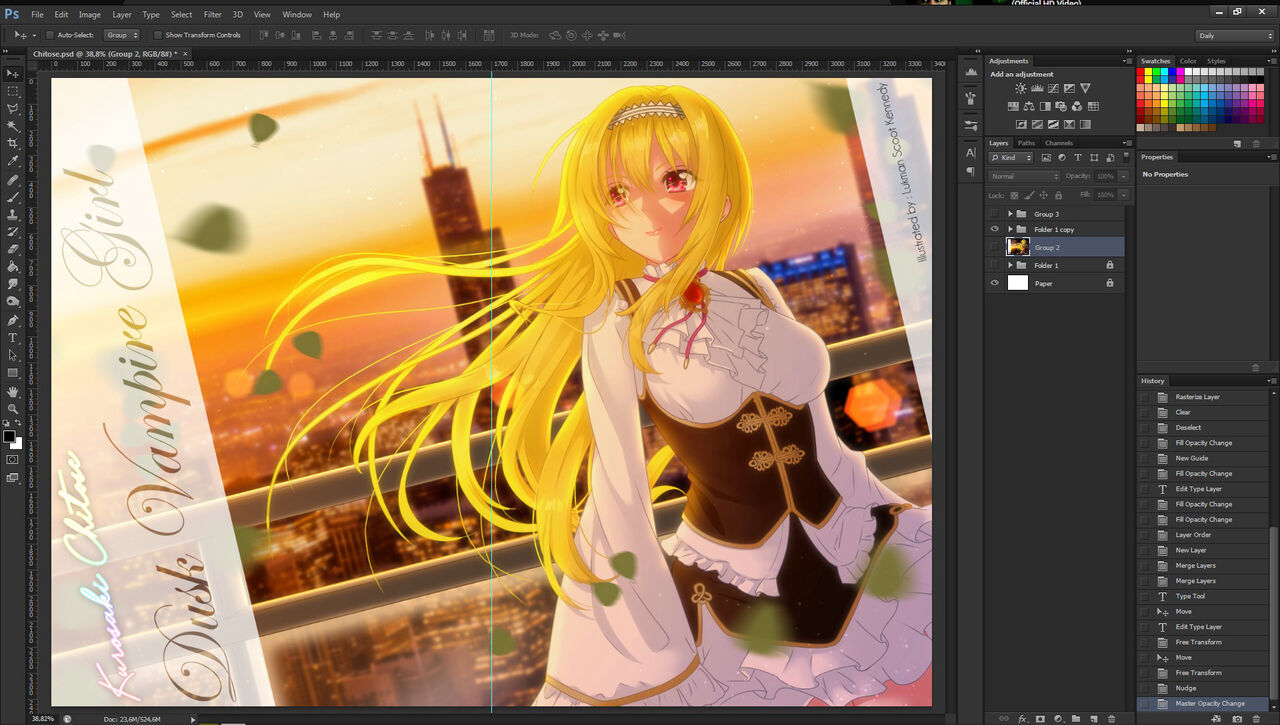Toggle the layer filter switch

point(1124,158)
